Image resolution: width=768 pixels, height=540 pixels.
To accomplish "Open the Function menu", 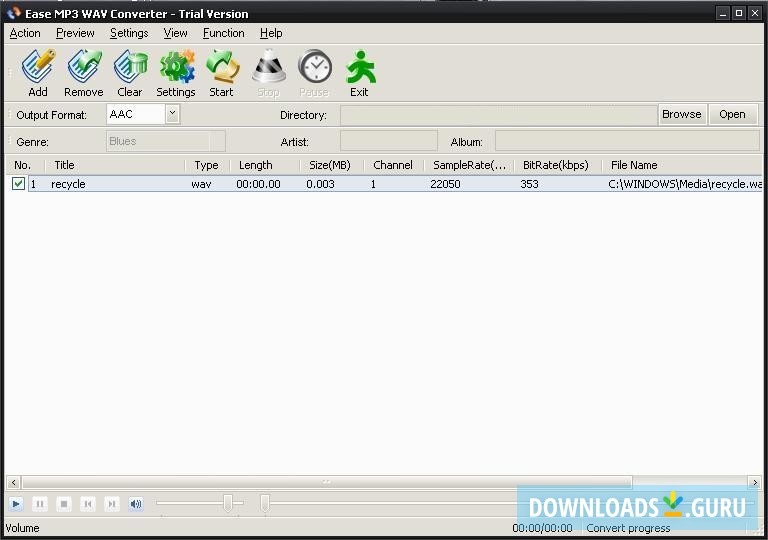I will click(223, 33).
